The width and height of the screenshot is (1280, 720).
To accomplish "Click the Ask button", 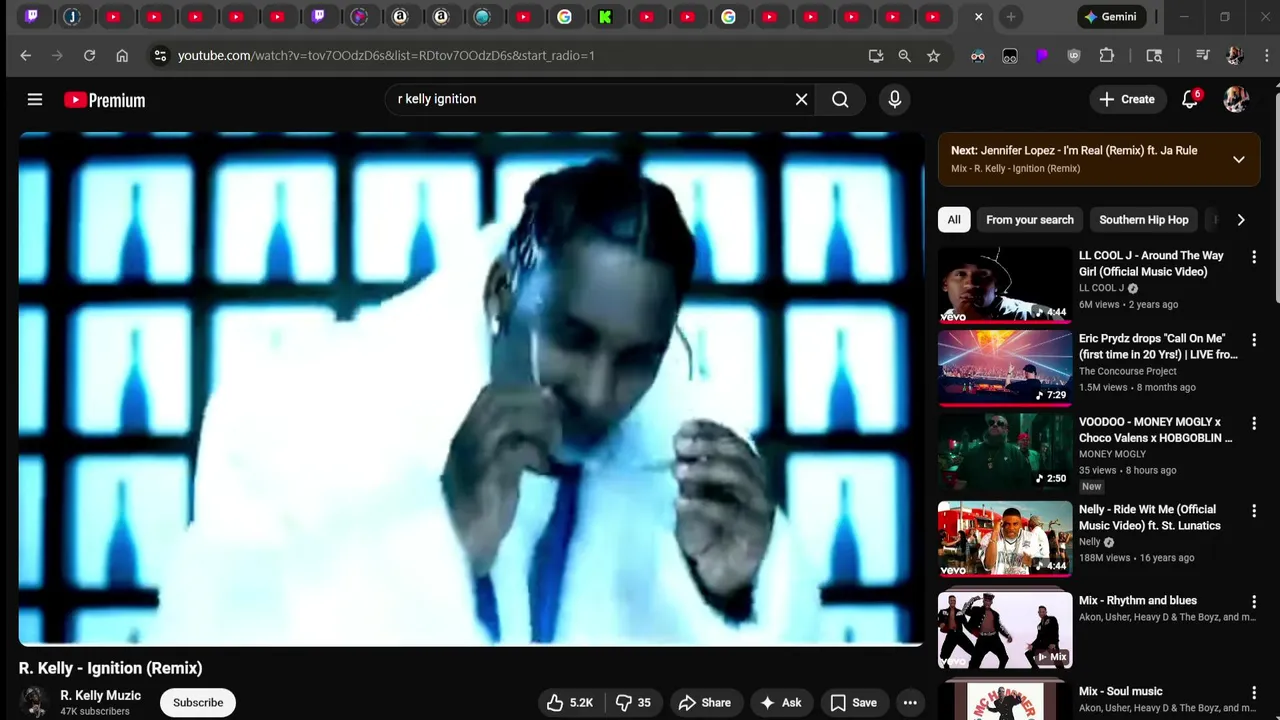I will point(781,702).
